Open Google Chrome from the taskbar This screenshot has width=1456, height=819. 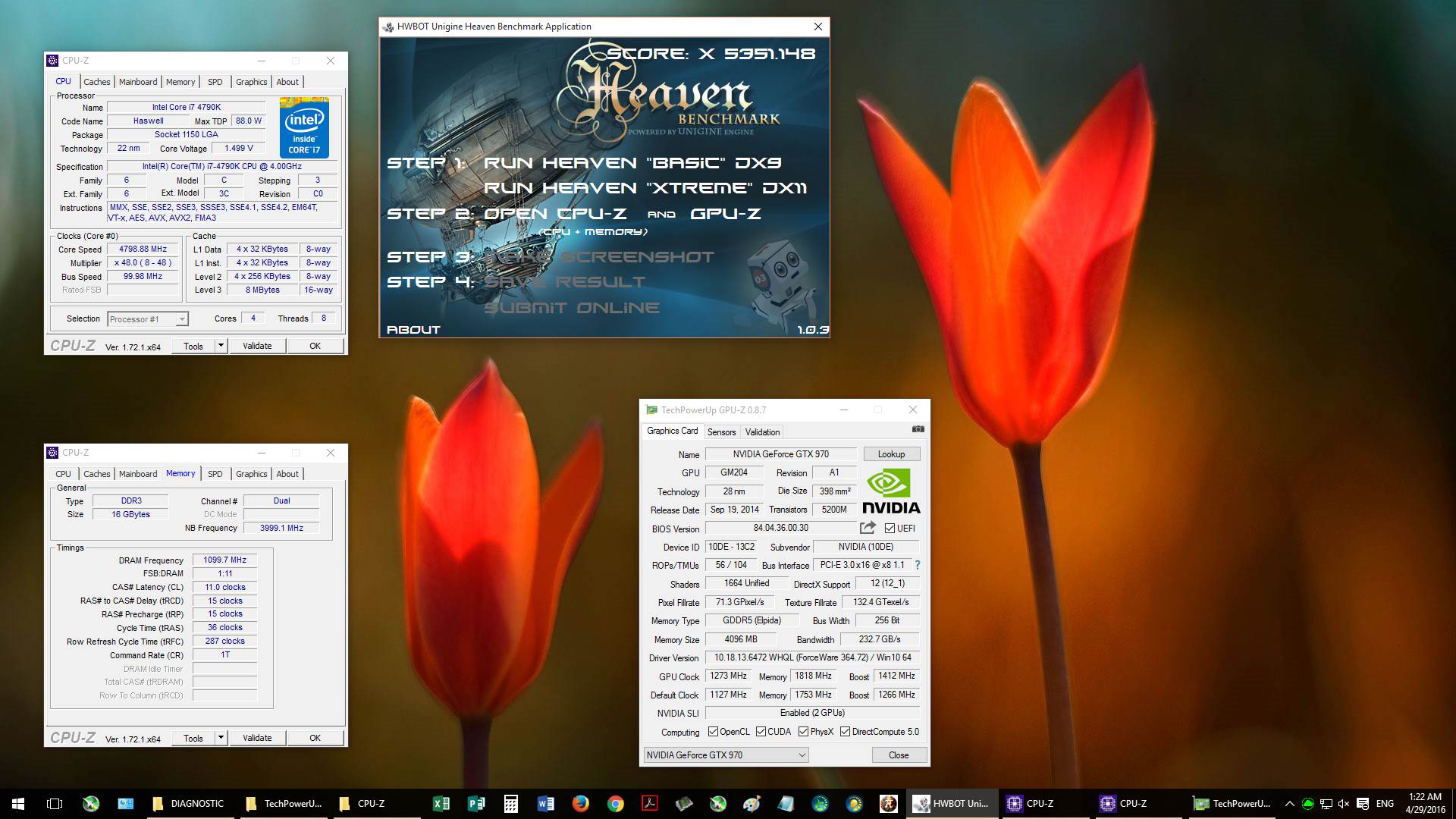616,804
